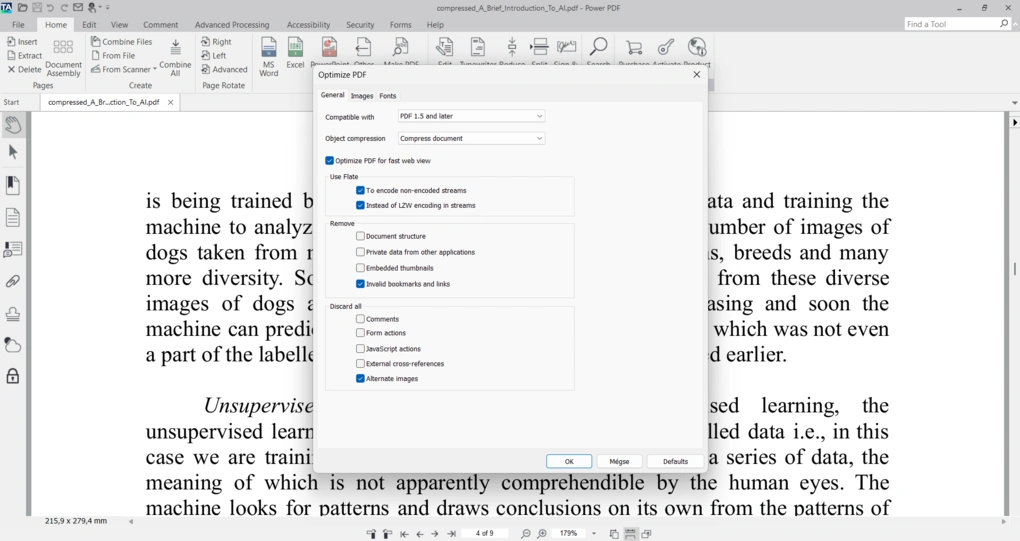Click the Mégse cancel button
Screen dimensions: 1020x541
point(619,461)
